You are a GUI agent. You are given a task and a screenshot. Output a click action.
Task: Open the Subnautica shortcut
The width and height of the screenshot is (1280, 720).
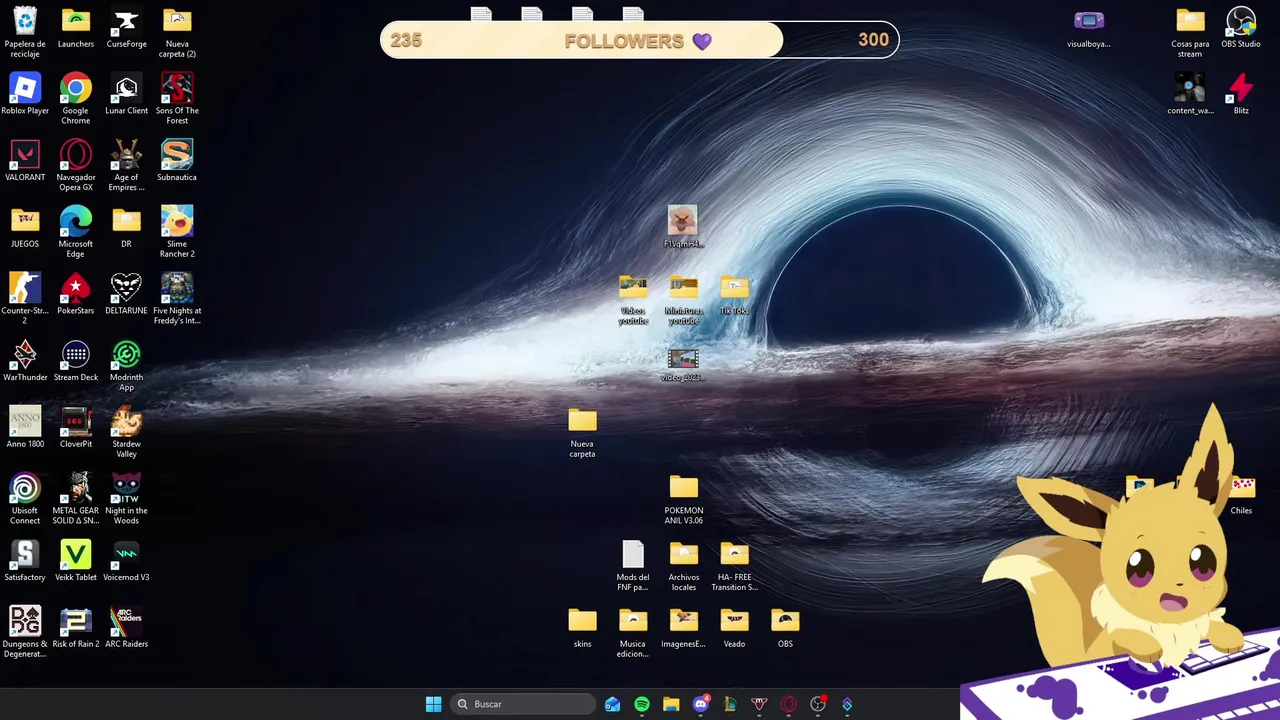[x=177, y=155]
